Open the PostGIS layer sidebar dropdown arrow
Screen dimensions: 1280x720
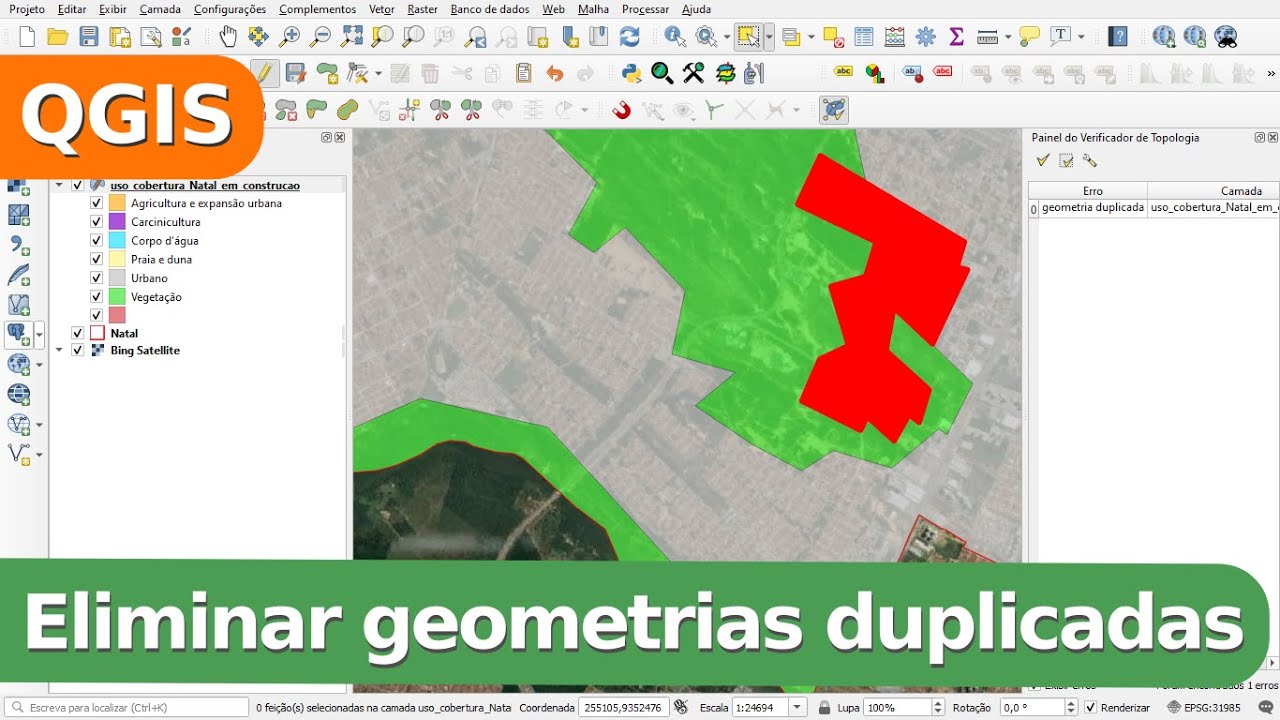click(39, 334)
